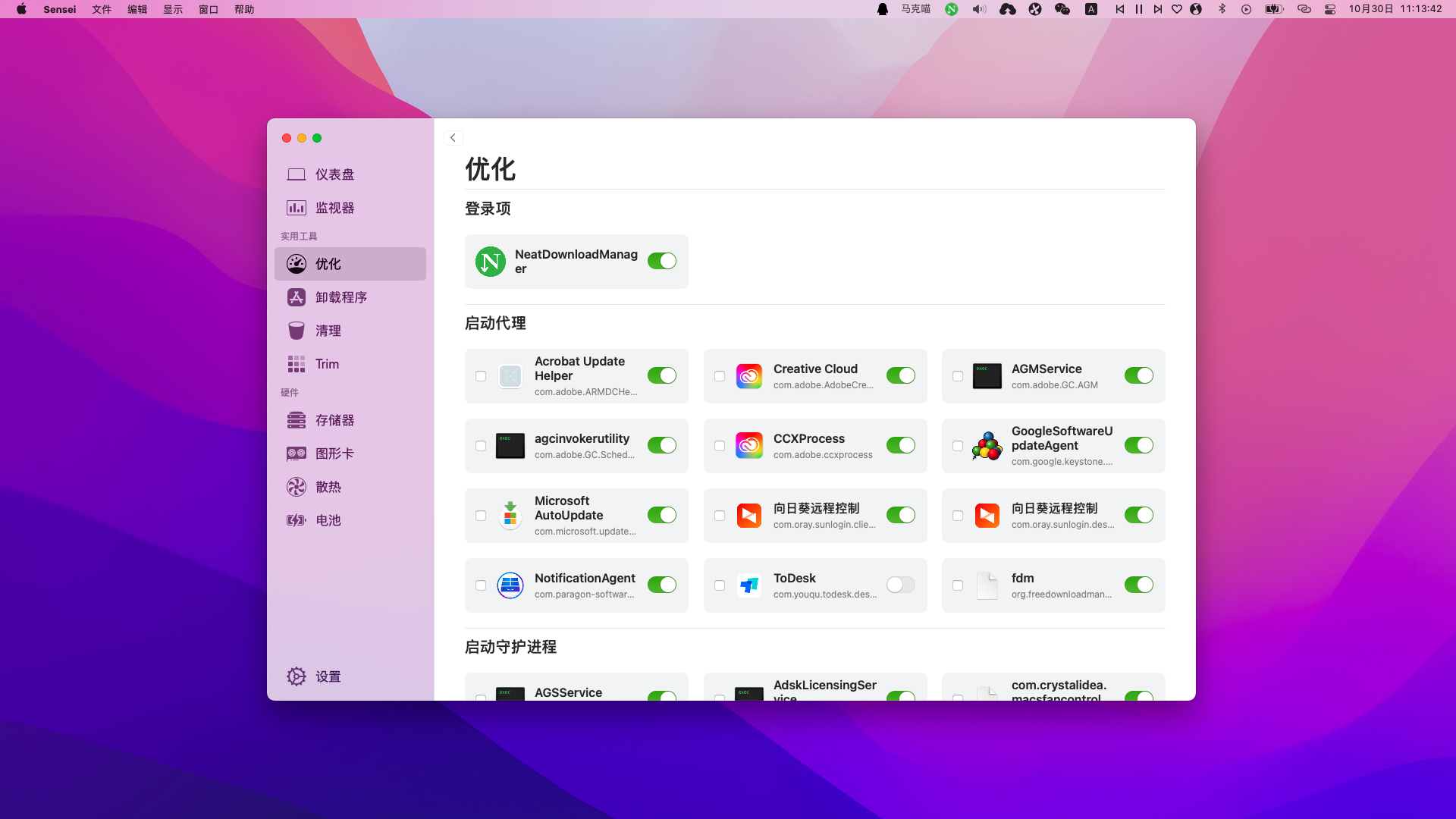
Task: Open the 文件 menu in menu bar
Action: coord(102,9)
